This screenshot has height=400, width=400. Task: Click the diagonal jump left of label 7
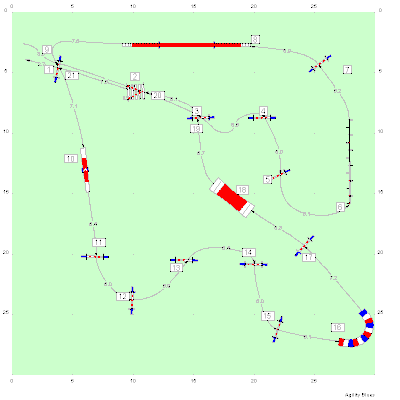tap(320, 64)
